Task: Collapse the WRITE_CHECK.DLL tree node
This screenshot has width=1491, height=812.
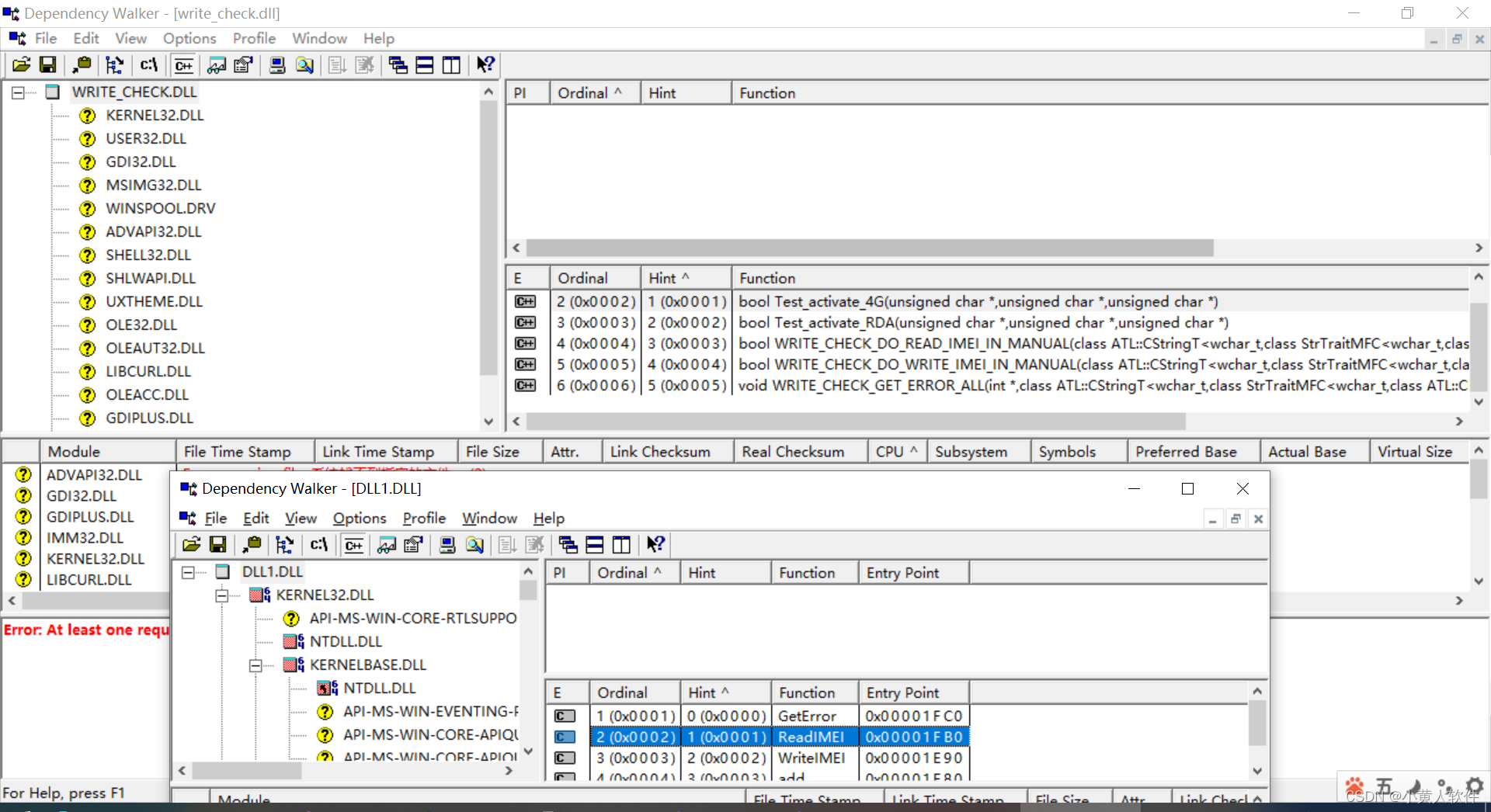Action: click(x=18, y=92)
